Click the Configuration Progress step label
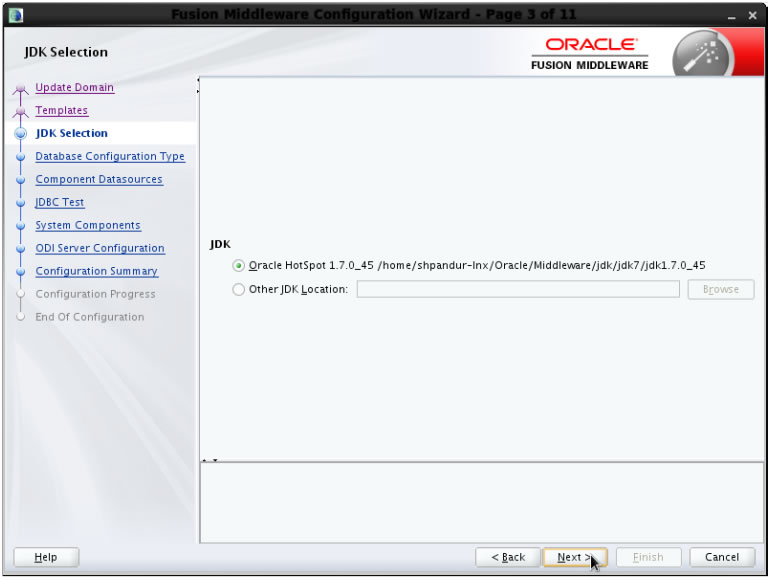Screen dimensions: 773x580 click(x=95, y=294)
